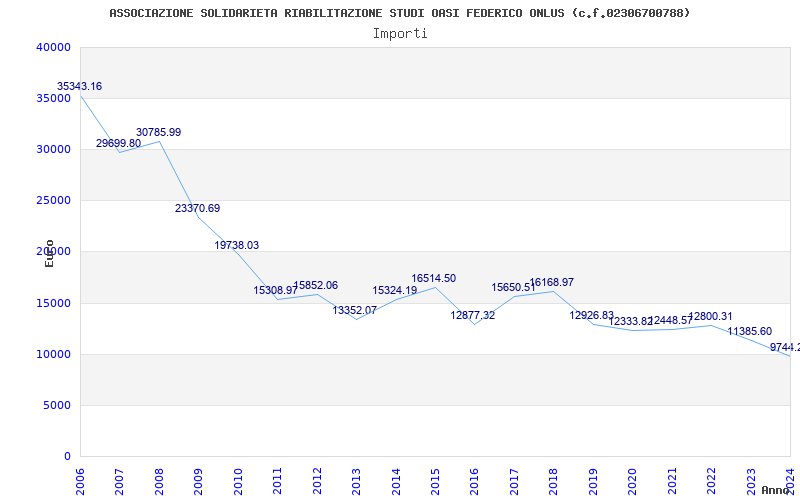Viewport: 800px width, 500px height.
Task: Click x-axis year 2016
Action: coord(474,481)
